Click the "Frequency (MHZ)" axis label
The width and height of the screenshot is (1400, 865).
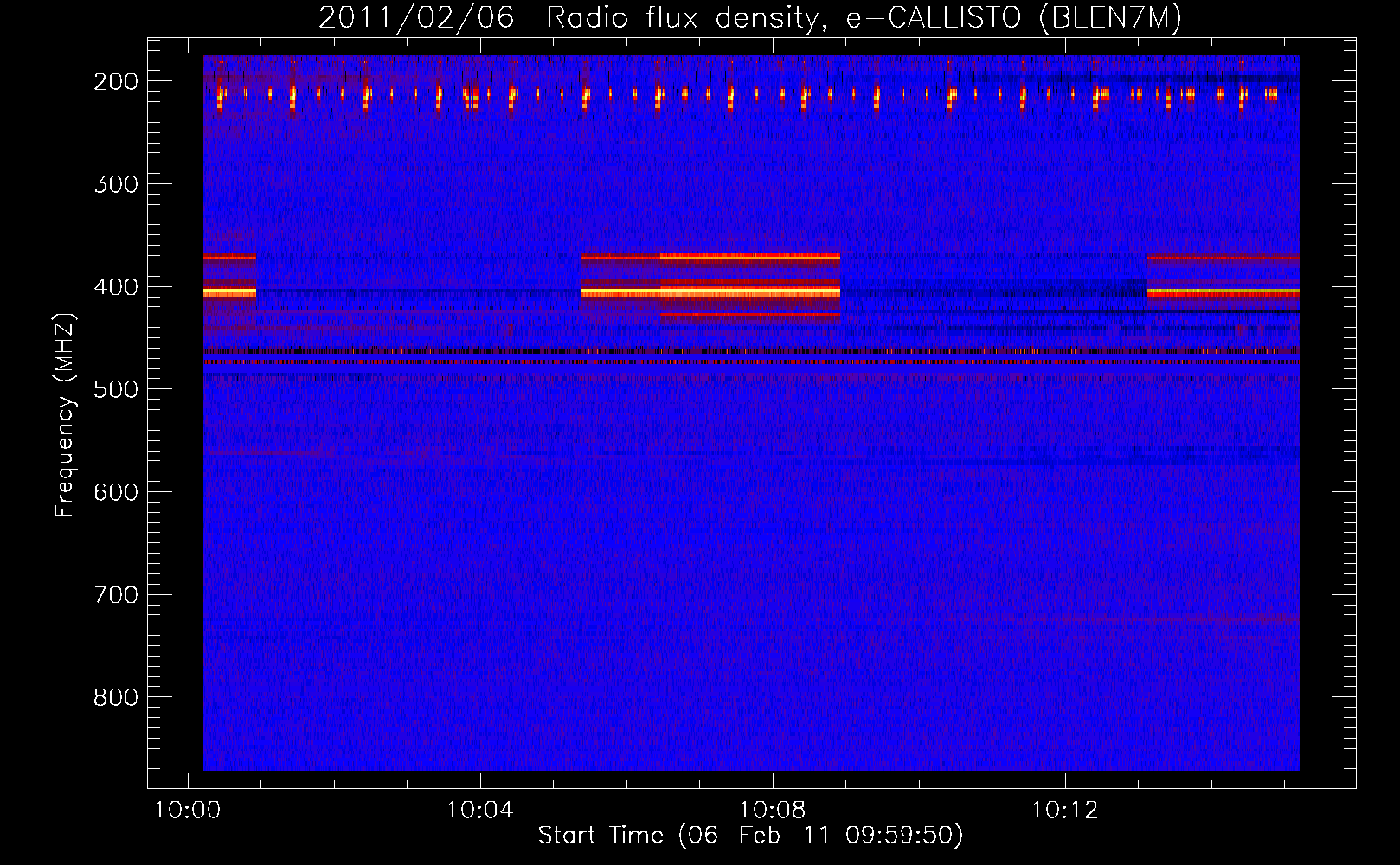(x=65, y=414)
